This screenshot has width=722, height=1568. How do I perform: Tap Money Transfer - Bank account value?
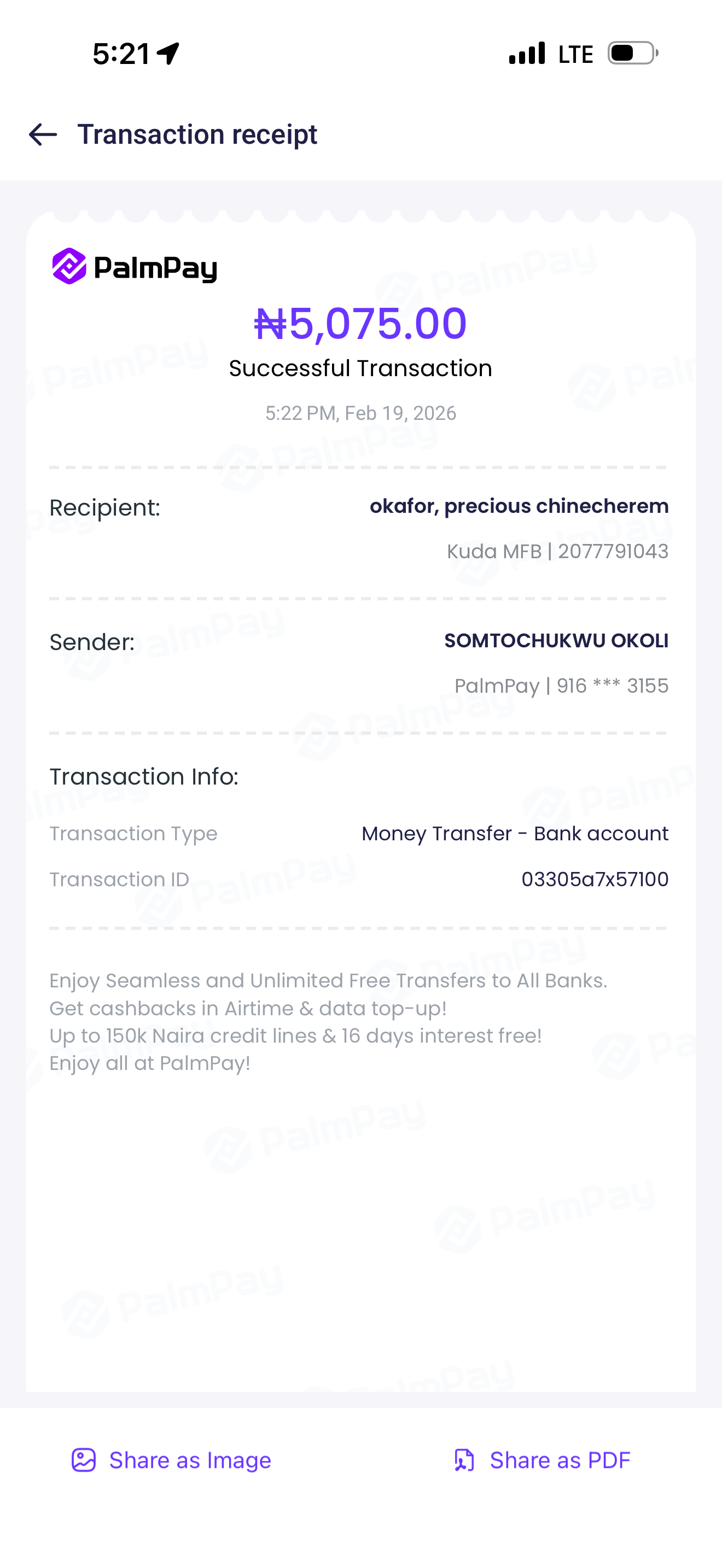coord(514,833)
